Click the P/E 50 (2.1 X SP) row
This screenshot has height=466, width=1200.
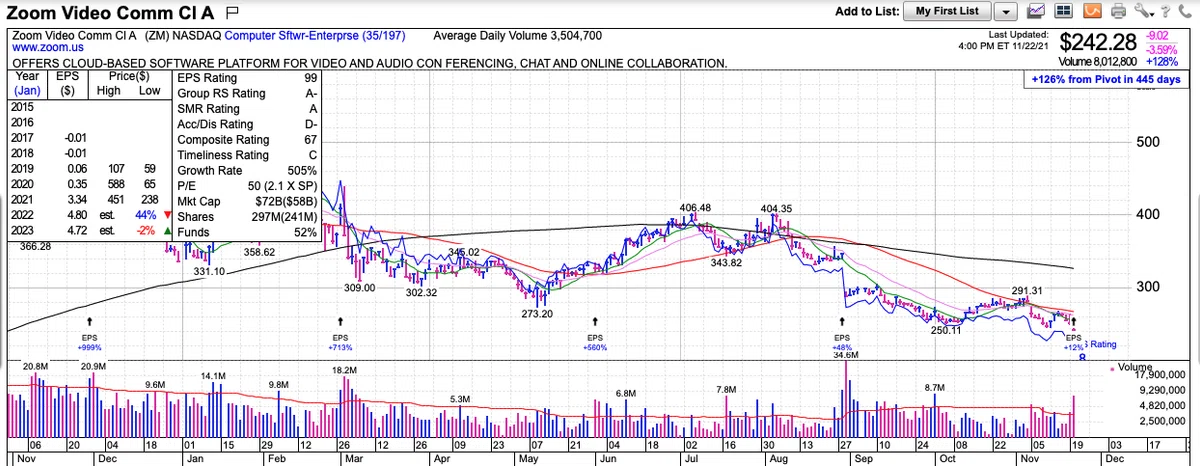(248, 186)
